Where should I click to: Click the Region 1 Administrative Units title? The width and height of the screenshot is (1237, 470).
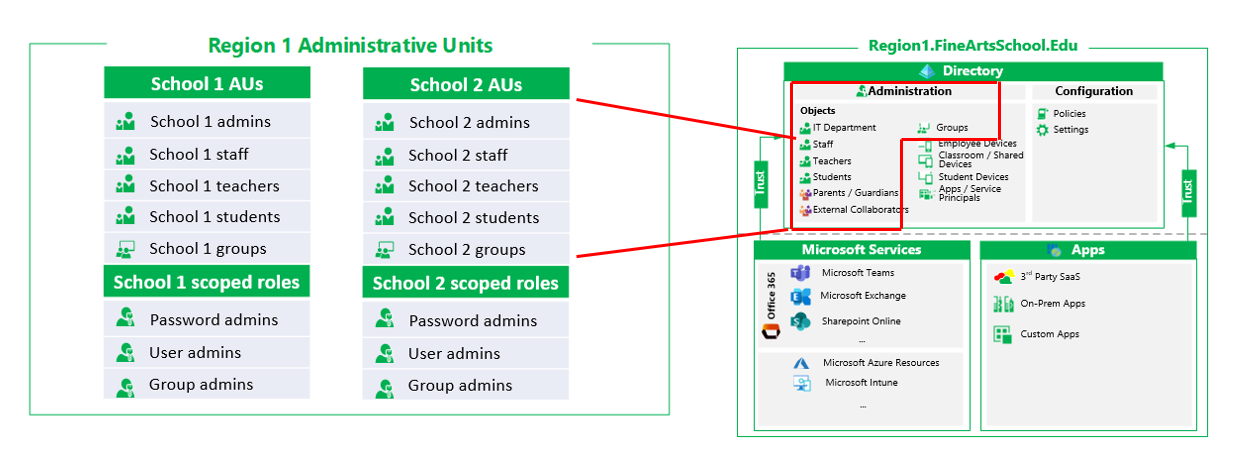tap(350, 46)
